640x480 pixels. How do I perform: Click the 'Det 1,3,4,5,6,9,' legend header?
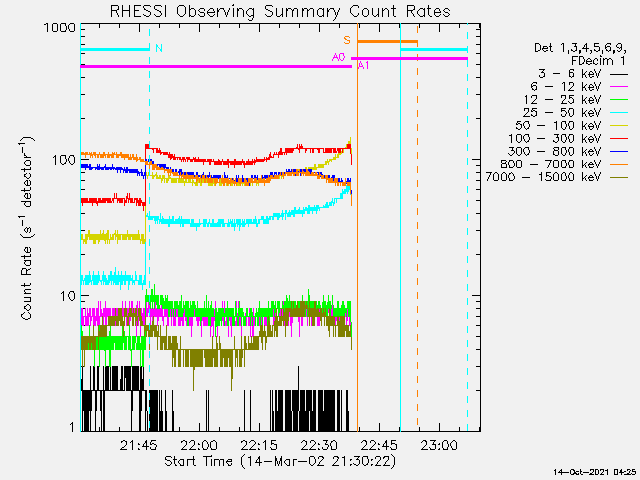coord(580,48)
